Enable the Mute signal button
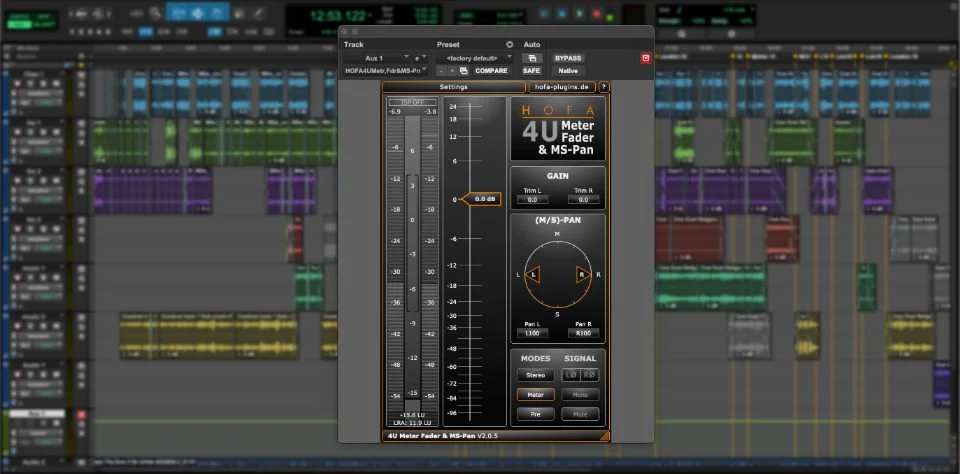 pos(580,415)
